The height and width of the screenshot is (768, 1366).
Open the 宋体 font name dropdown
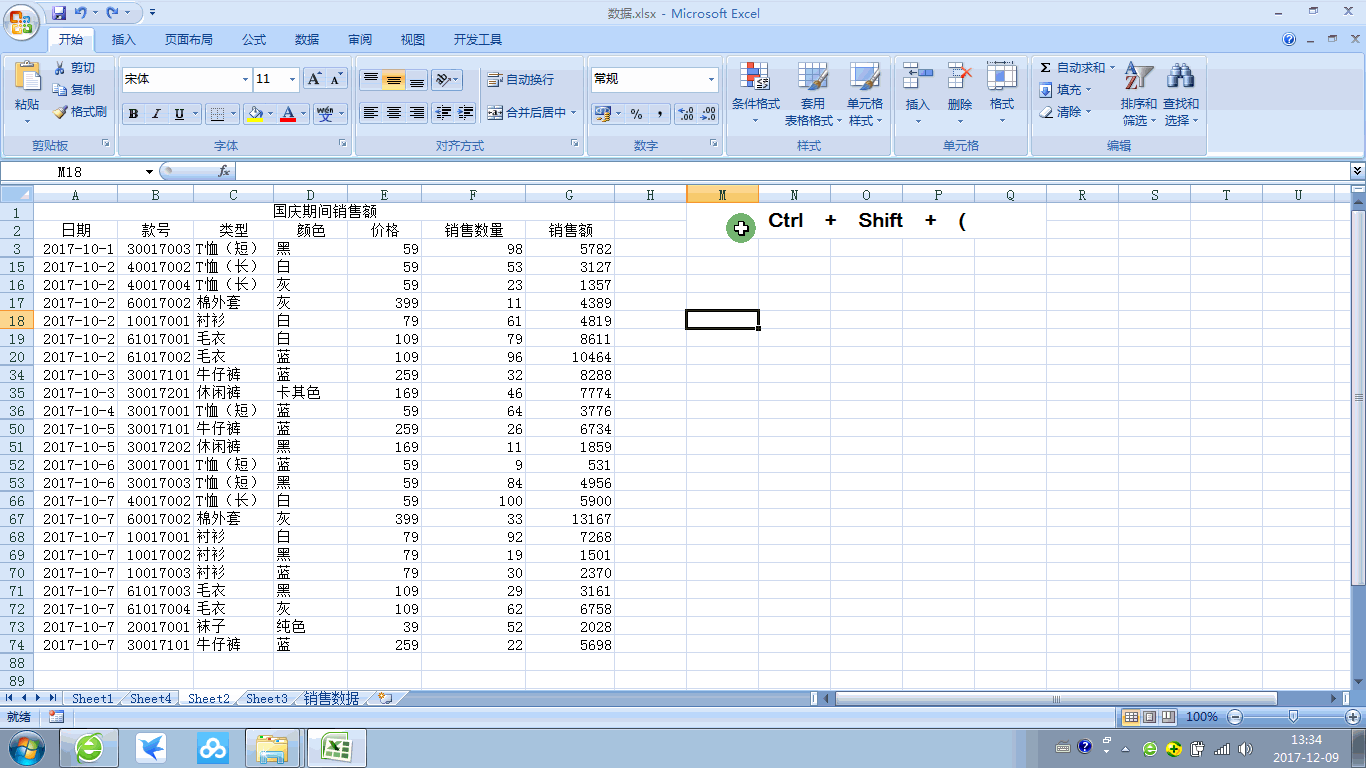[245, 79]
